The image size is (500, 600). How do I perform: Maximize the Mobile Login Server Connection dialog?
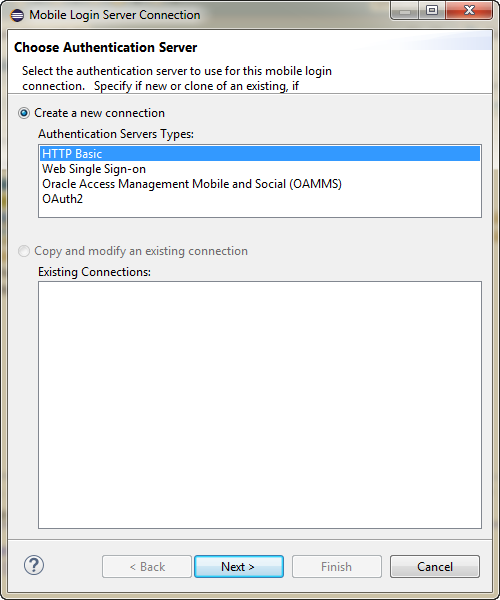[432, 11]
